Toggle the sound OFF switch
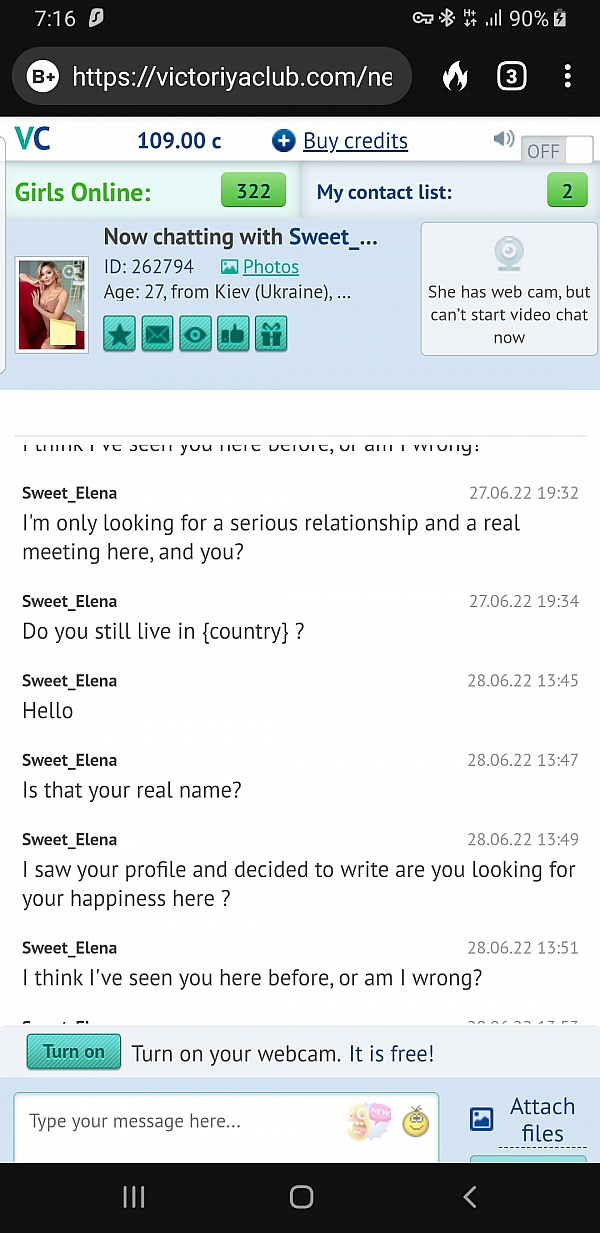The width and height of the screenshot is (600, 1233). tap(557, 151)
